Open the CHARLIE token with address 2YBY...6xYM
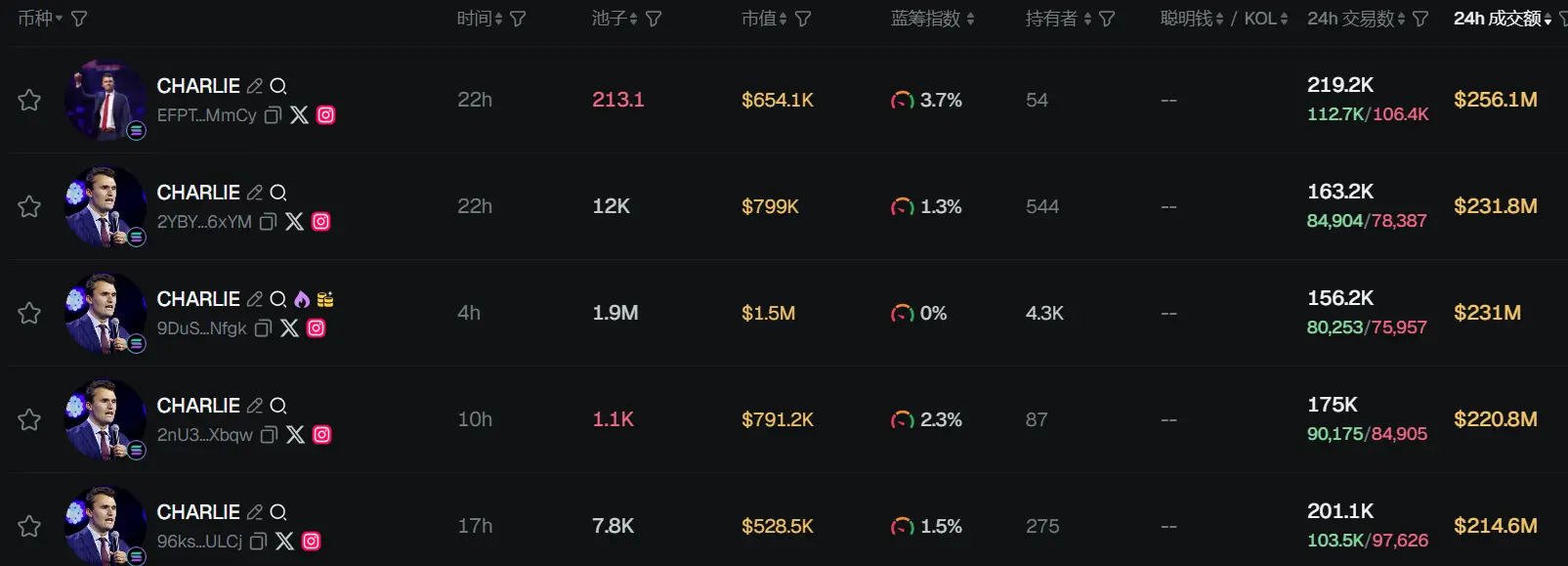Screen dimensions: 1568x566 [198, 193]
